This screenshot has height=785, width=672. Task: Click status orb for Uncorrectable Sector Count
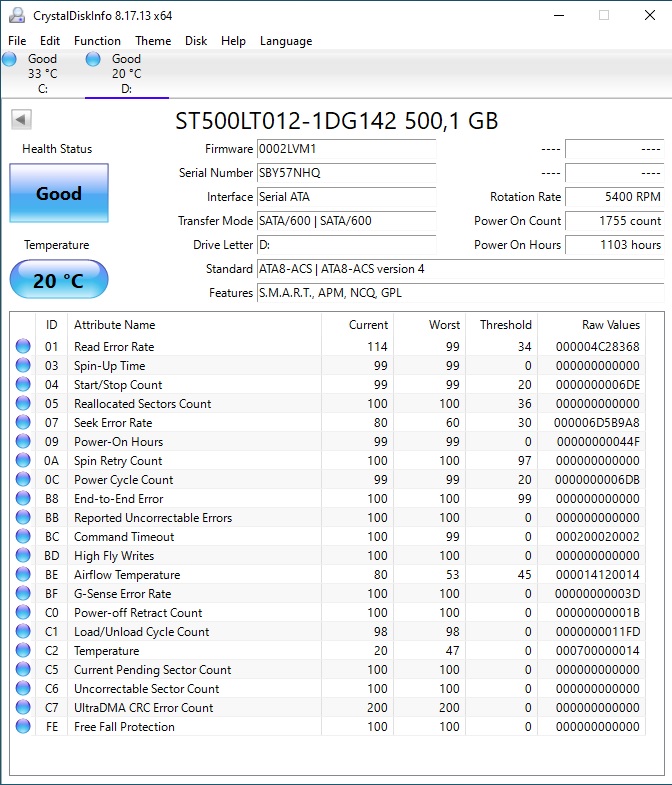click(x=23, y=688)
